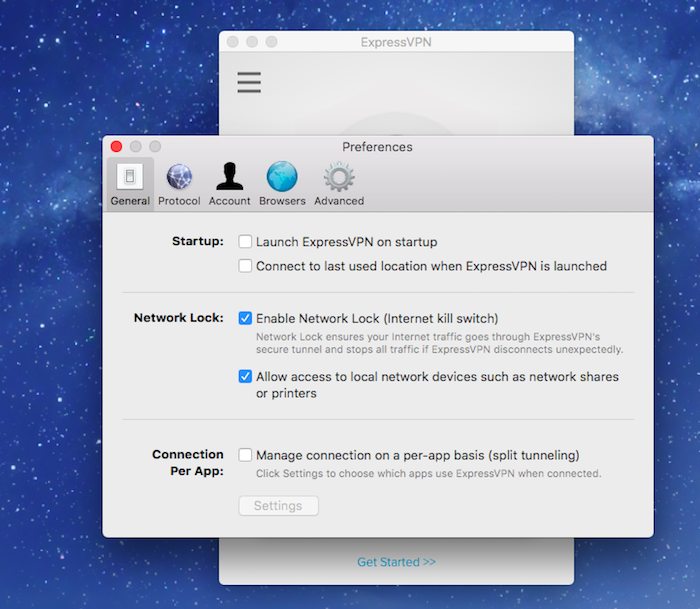Enable split tunneling per-app checkbox
This screenshot has height=609, width=700.
pyautogui.click(x=245, y=455)
